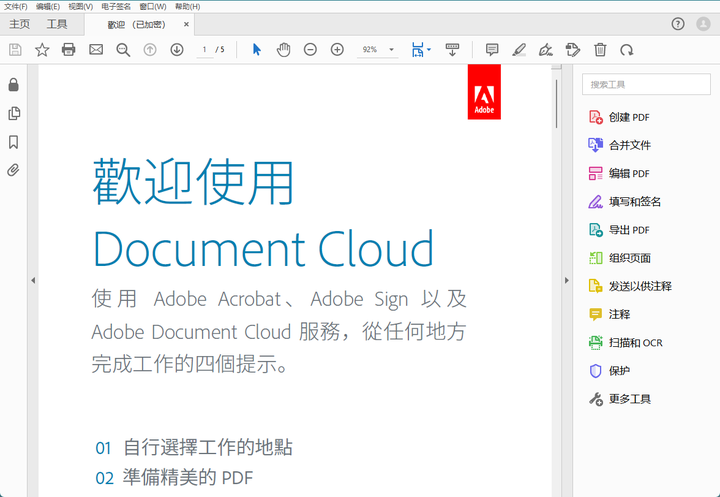720x497 pixels.
Task: Open the 电子签名 menu
Action: [x=116, y=6]
